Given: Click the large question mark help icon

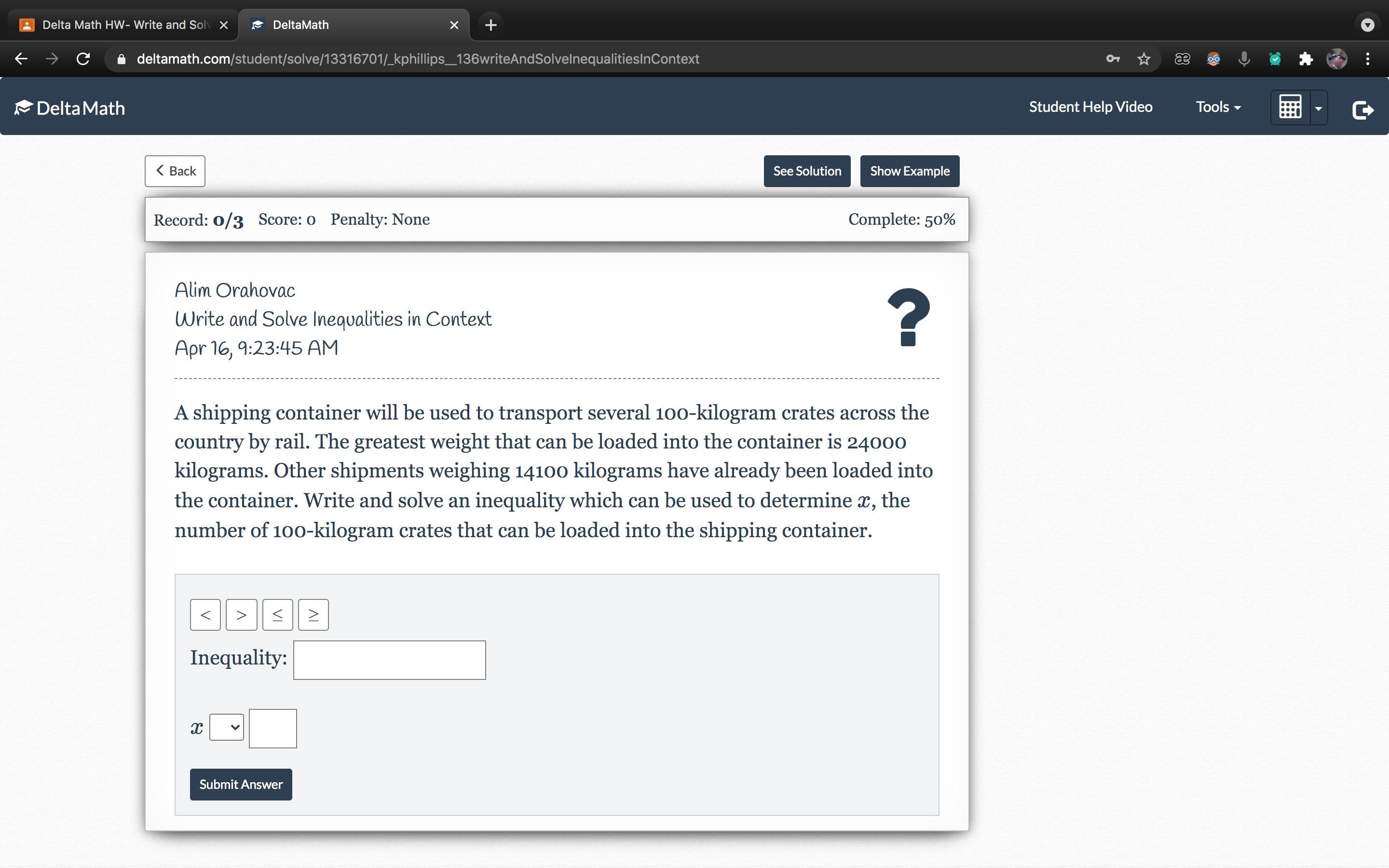Looking at the screenshot, I should point(908,317).
